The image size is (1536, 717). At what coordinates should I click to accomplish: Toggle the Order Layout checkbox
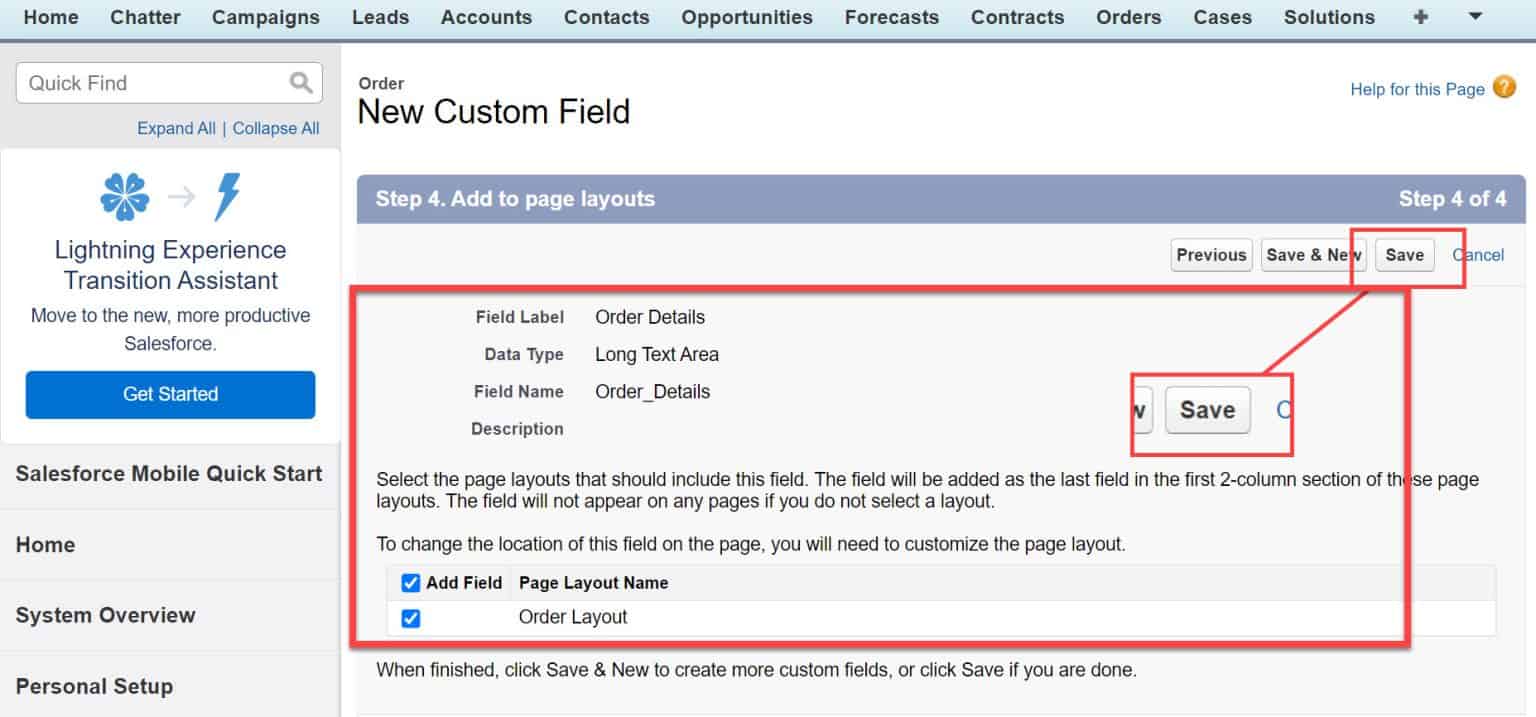pos(409,618)
